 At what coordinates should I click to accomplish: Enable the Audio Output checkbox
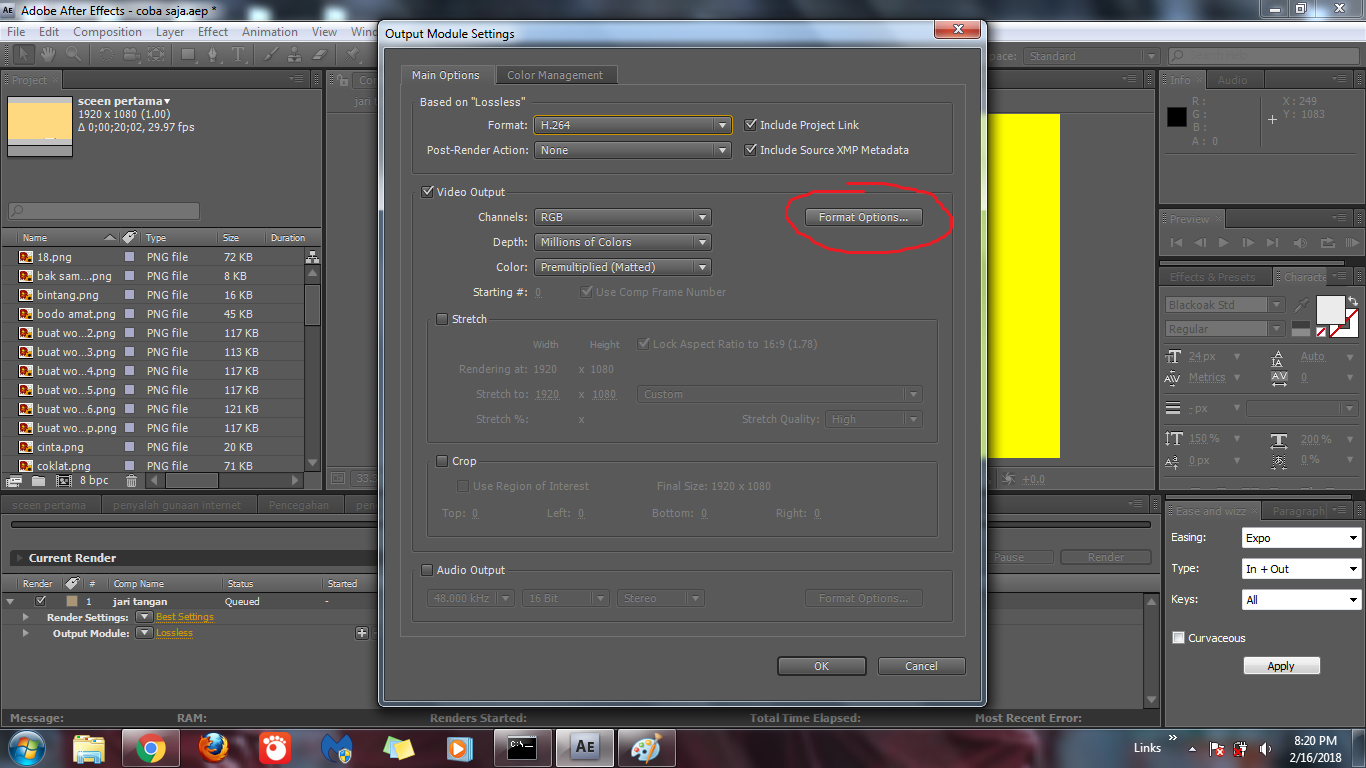pyautogui.click(x=428, y=570)
